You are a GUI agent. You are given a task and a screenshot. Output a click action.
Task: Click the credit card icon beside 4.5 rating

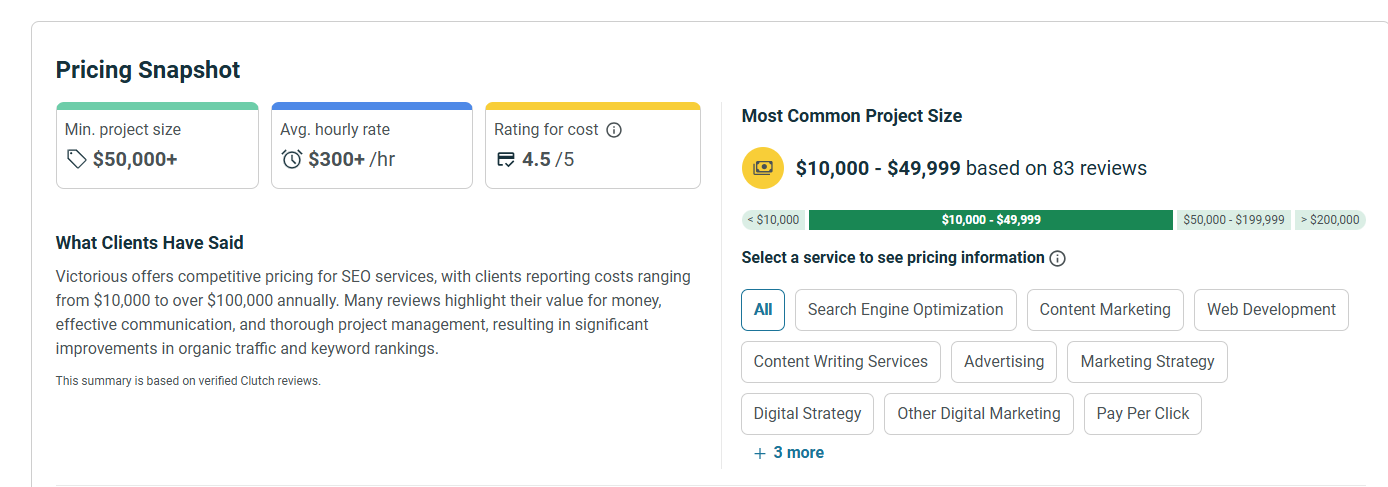tap(506, 159)
